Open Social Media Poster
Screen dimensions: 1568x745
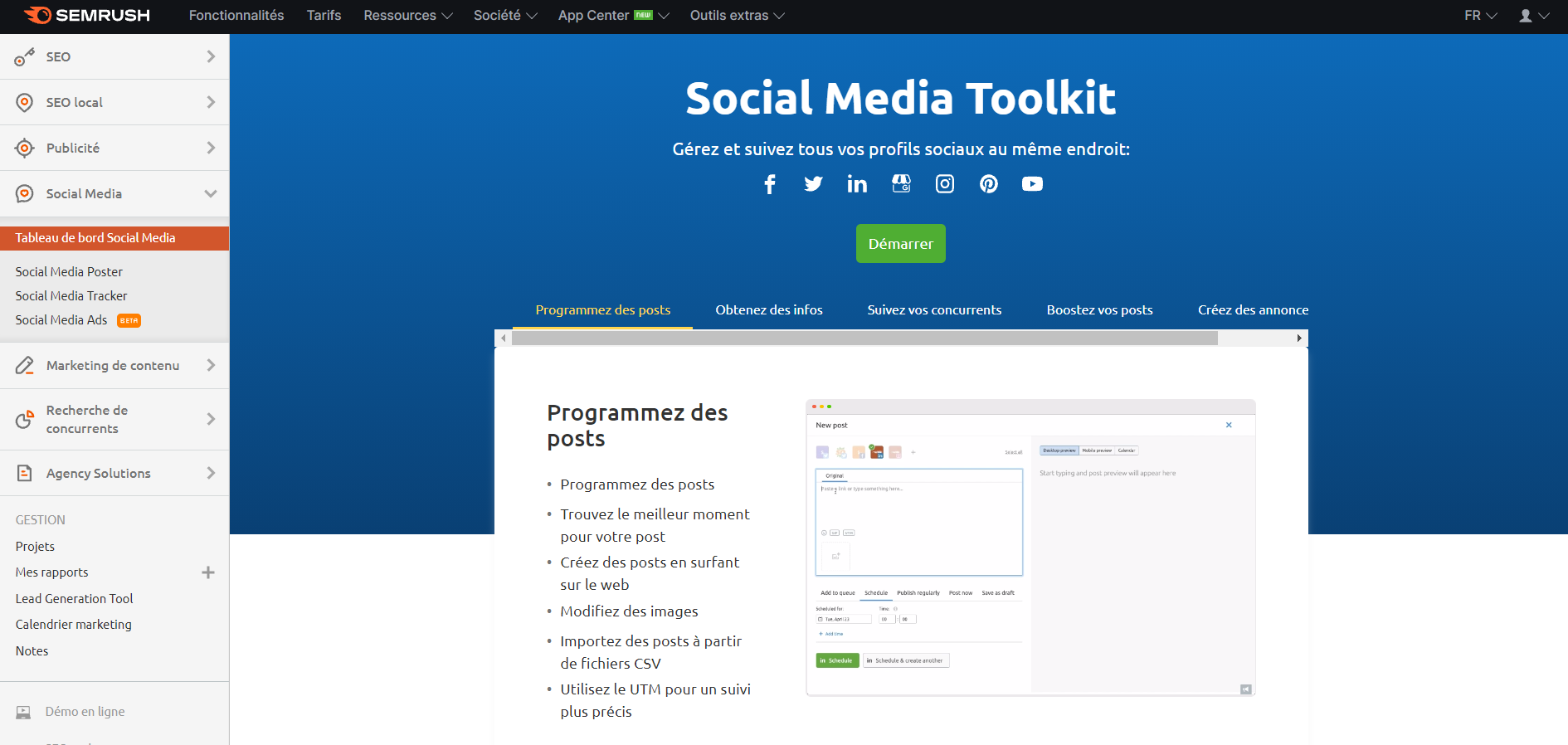(x=69, y=272)
